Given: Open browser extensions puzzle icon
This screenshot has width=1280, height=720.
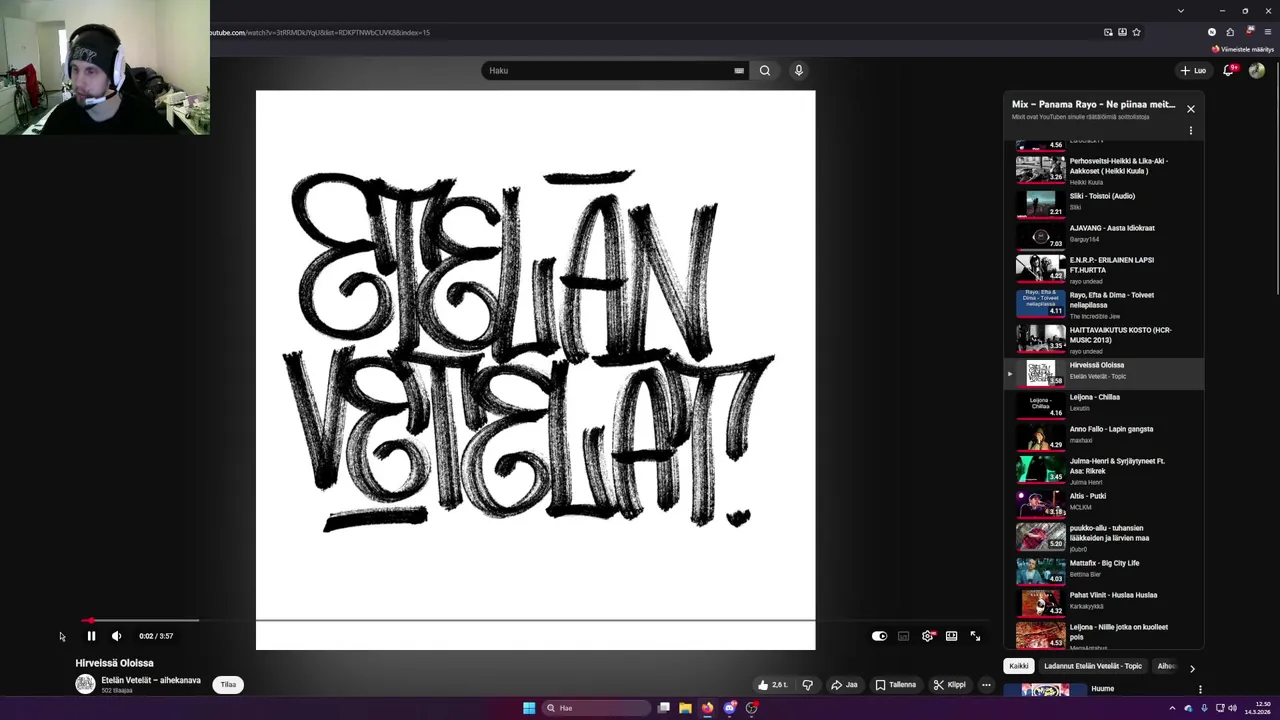Looking at the screenshot, I should click(x=1230, y=32).
